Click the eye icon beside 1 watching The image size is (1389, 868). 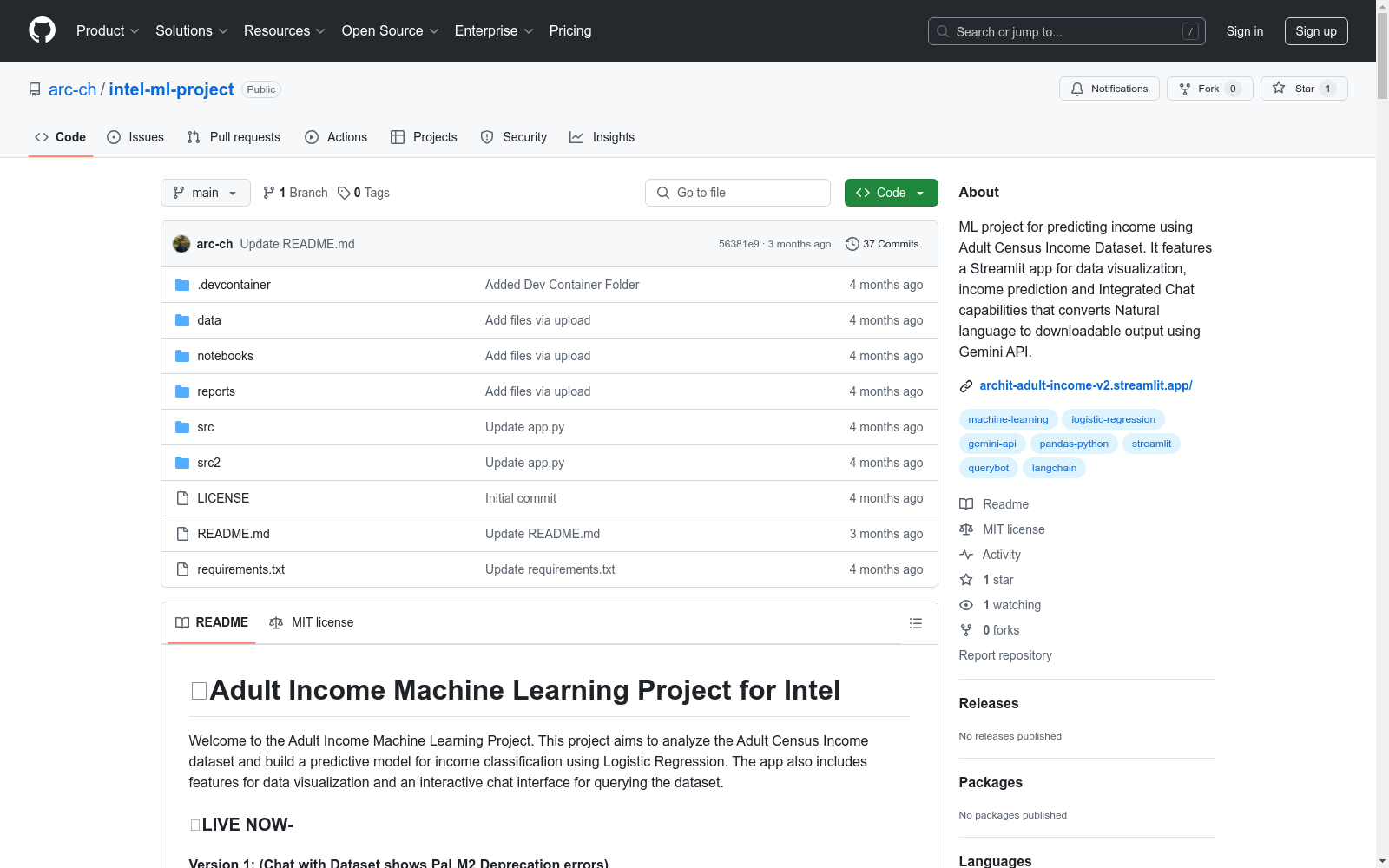click(x=966, y=605)
